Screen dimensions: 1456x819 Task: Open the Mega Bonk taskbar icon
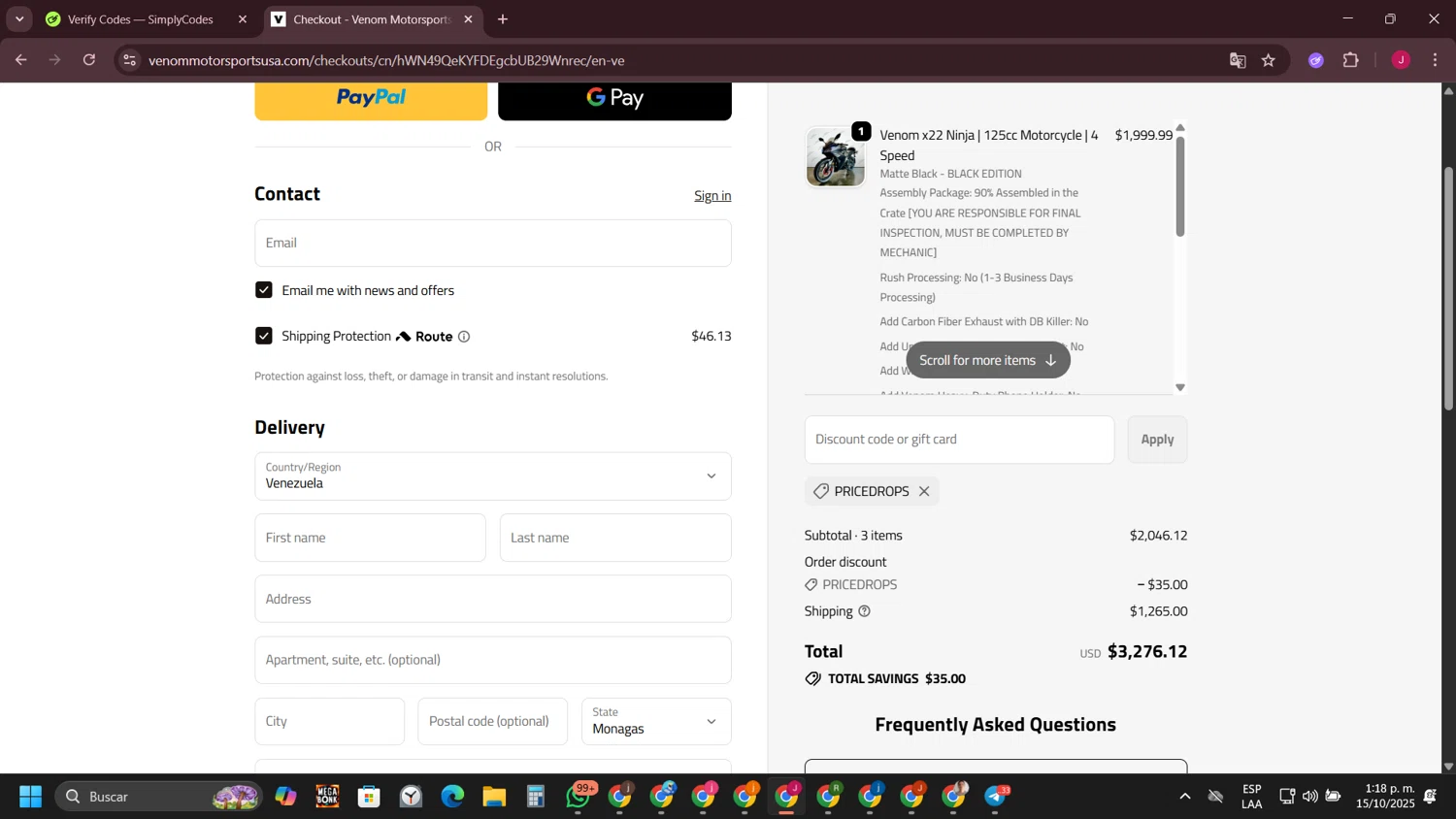coord(327,797)
